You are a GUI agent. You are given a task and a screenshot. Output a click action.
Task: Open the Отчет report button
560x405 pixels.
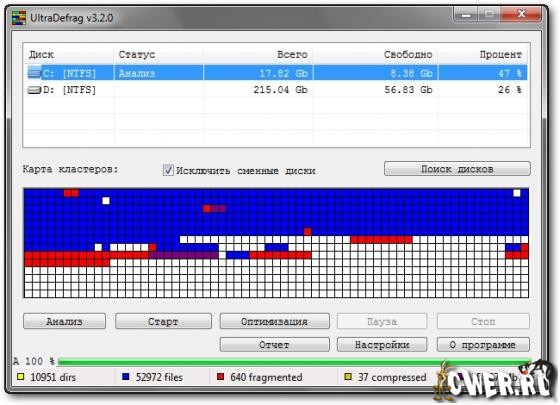click(274, 345)
